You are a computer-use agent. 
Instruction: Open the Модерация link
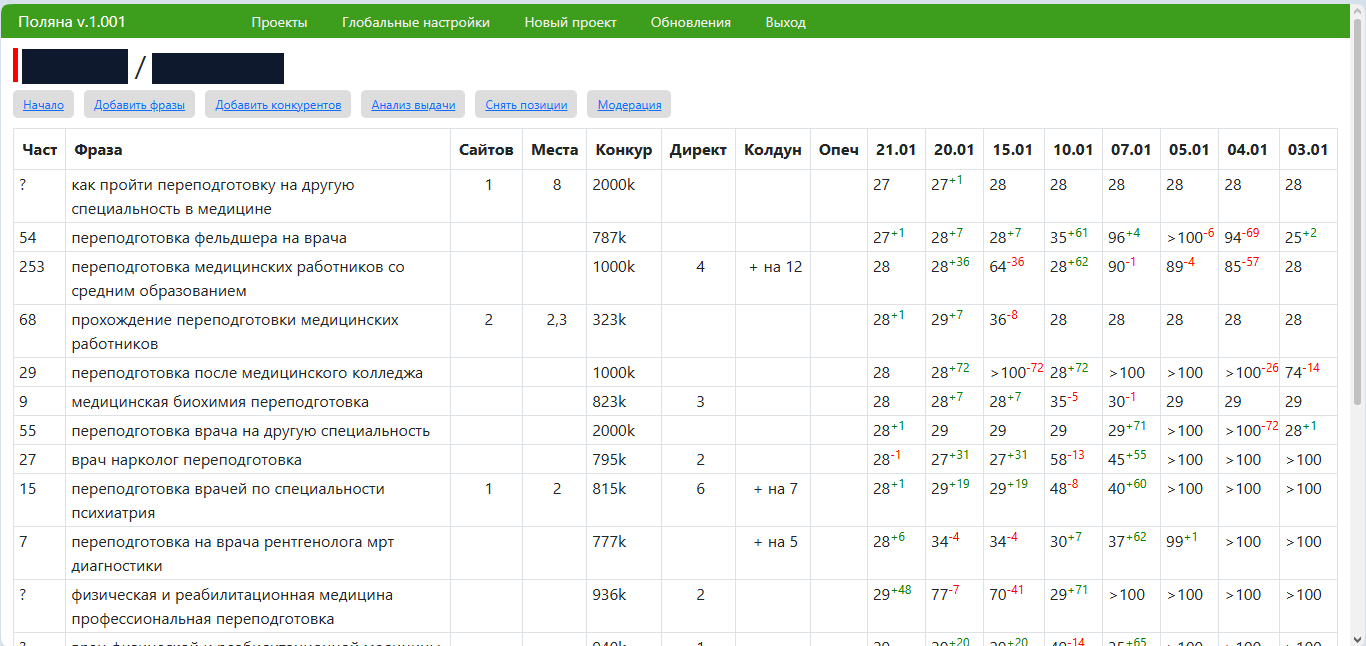[629, 105]
